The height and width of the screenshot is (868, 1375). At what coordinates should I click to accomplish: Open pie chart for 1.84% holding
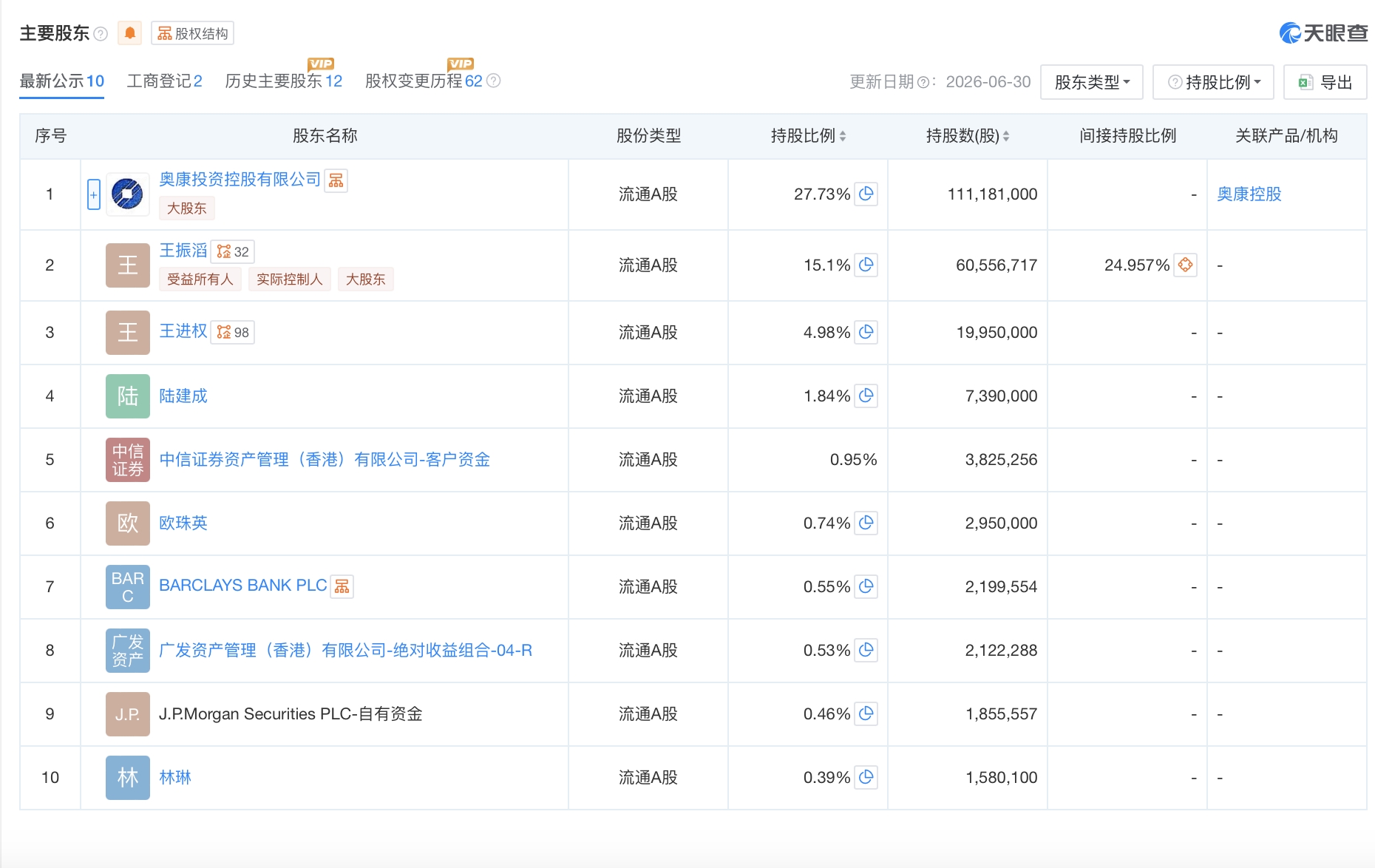[x=866, y=396]
